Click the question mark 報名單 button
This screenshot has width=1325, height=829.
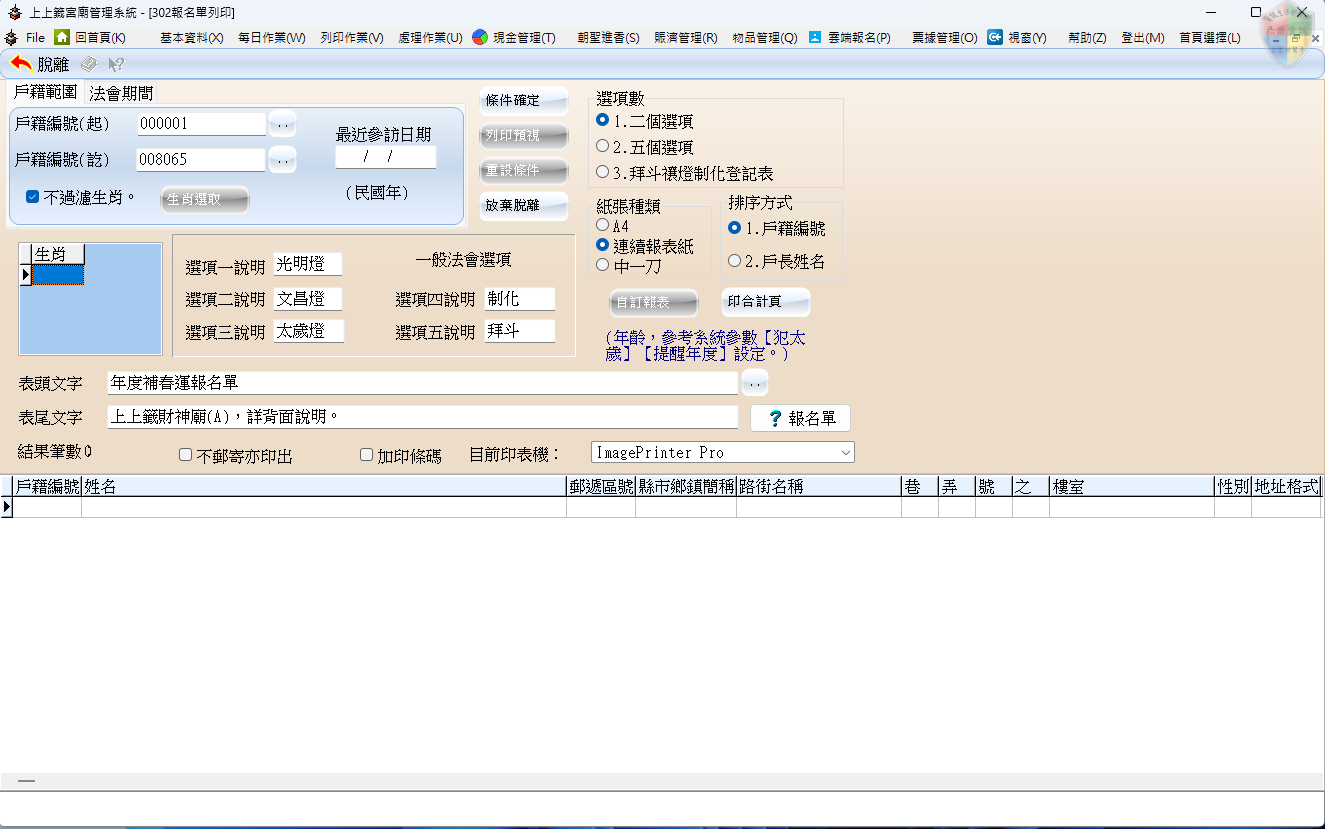click(x=800, y=418)
